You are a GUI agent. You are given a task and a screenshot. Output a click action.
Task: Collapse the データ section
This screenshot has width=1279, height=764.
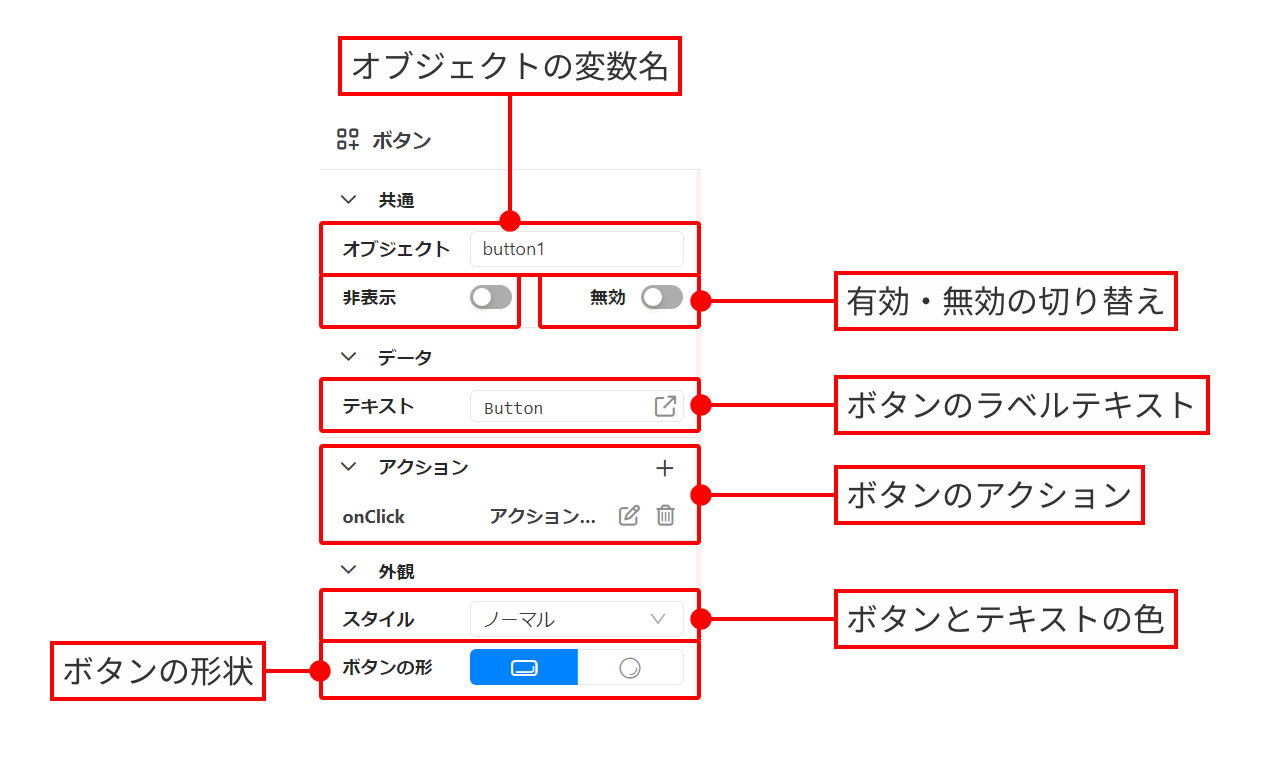[x=348, y=356]
